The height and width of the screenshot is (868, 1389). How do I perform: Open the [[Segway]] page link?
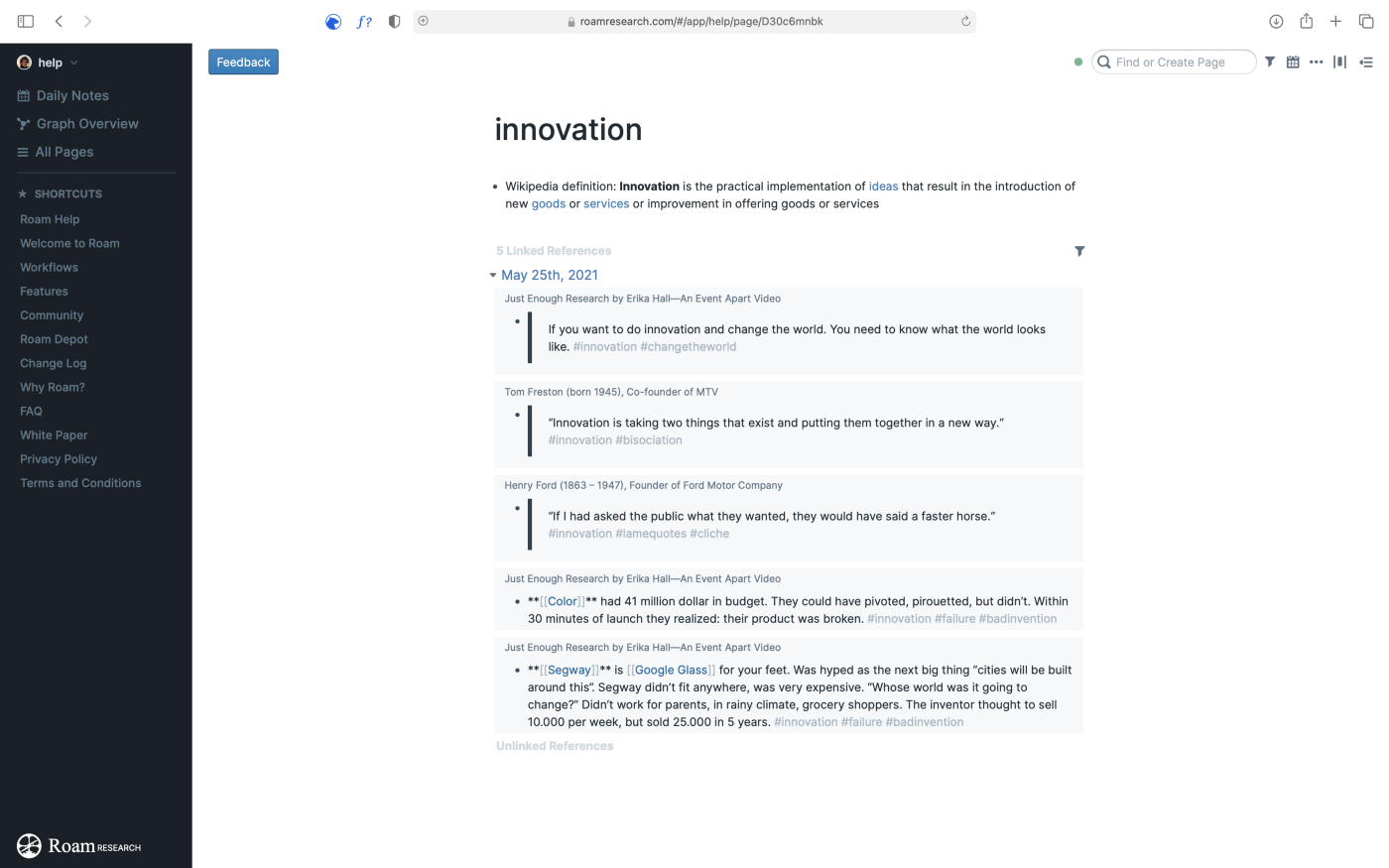tap(569, 670)
